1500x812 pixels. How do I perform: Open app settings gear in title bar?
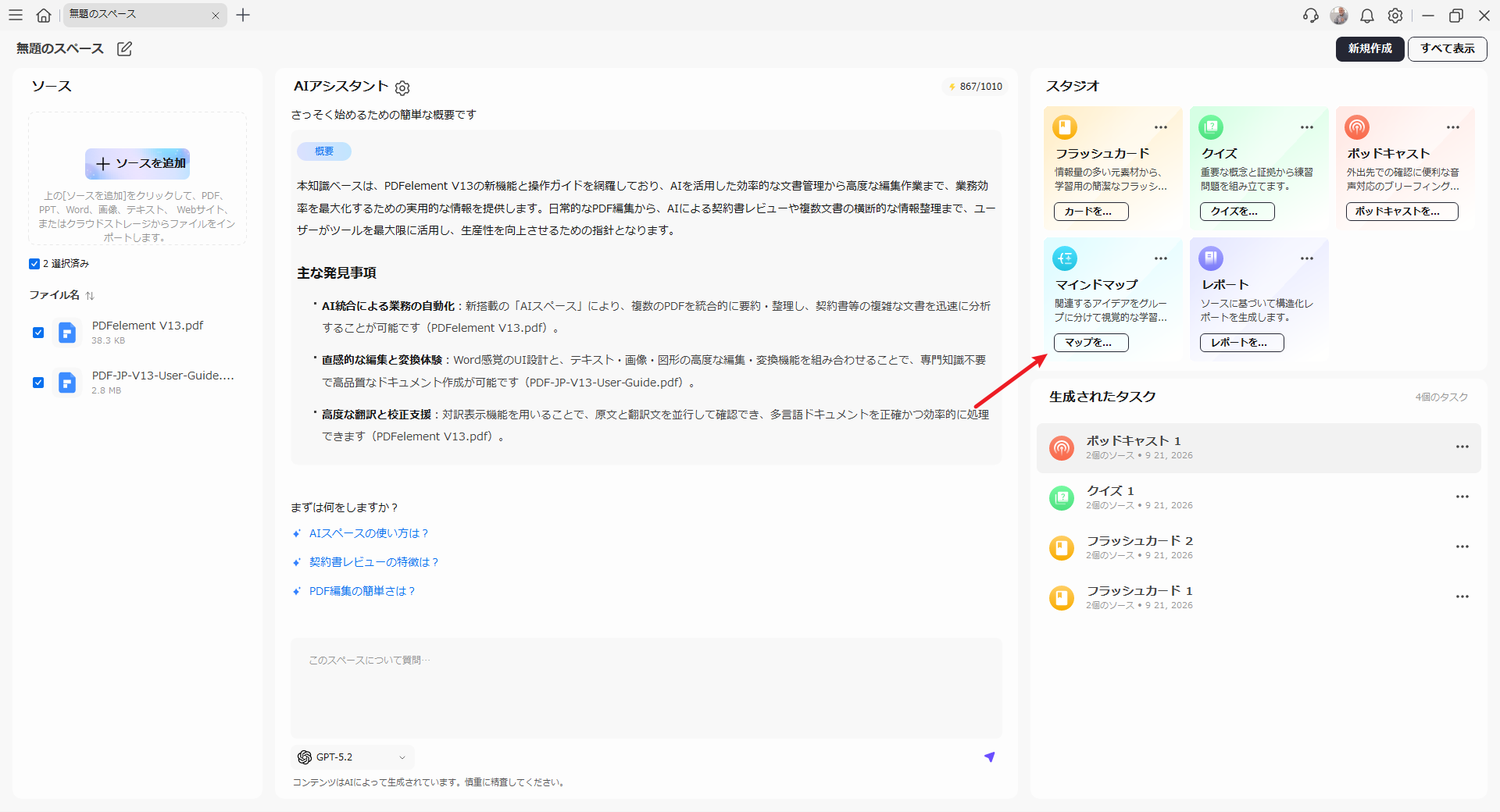click(x=1395, y=16)
